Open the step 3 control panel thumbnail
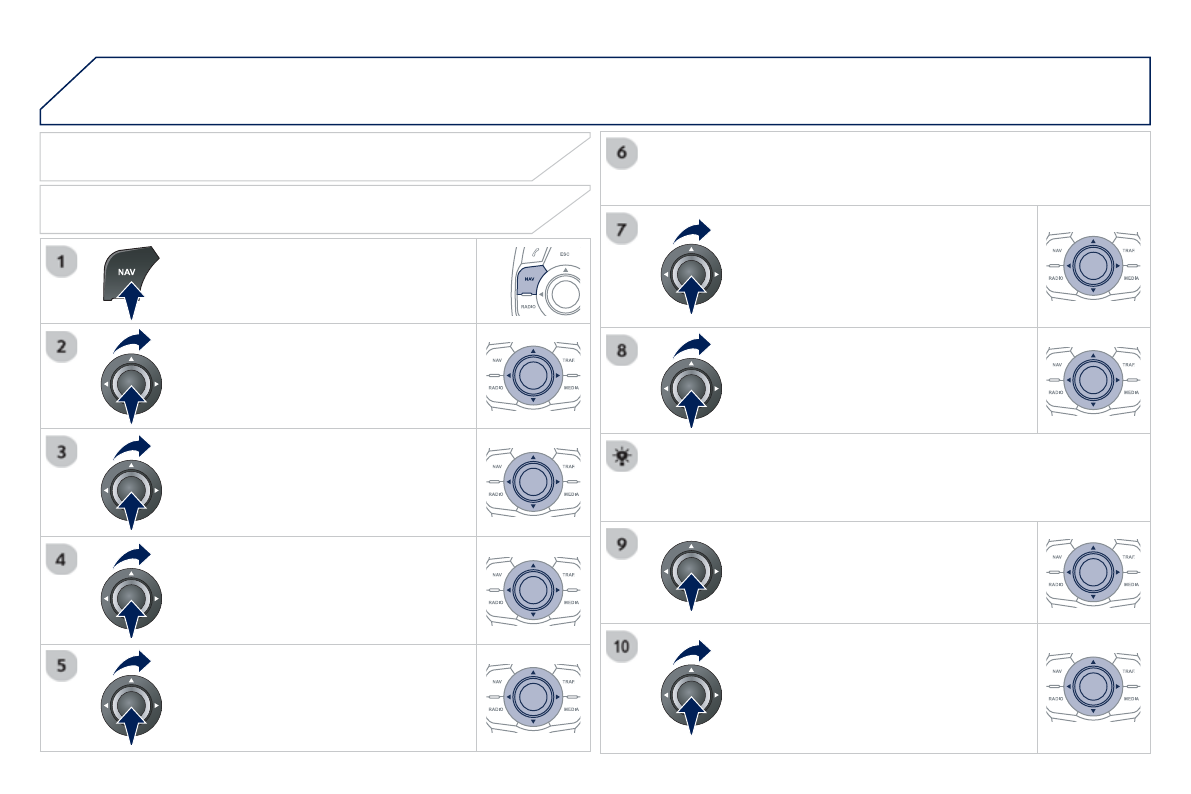The width and height of the screenshot is (1191, 794). click(533, 482)
